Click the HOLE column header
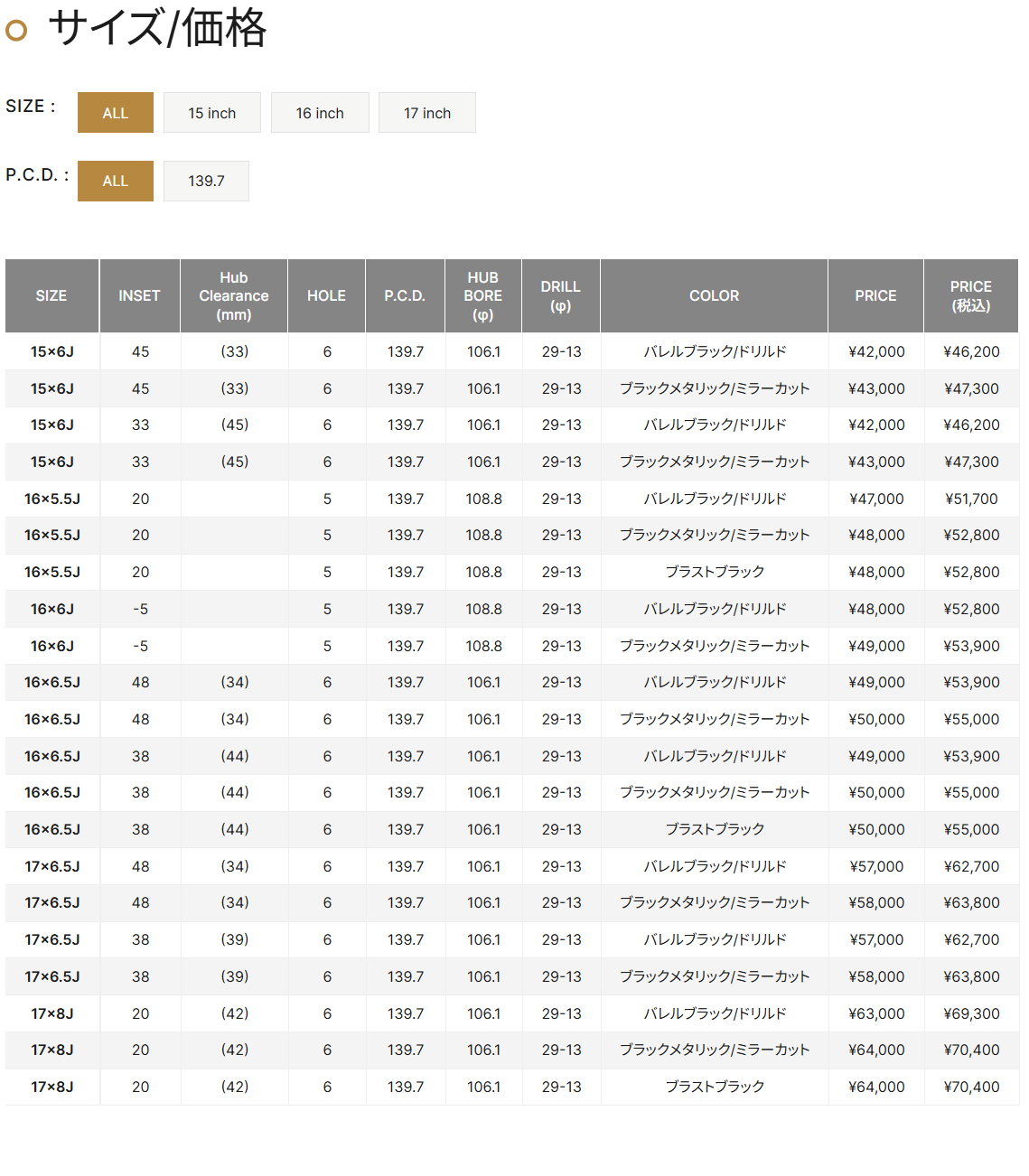Image resolution: width=1029 pixels, height=1176 pixels. point(326,296)
